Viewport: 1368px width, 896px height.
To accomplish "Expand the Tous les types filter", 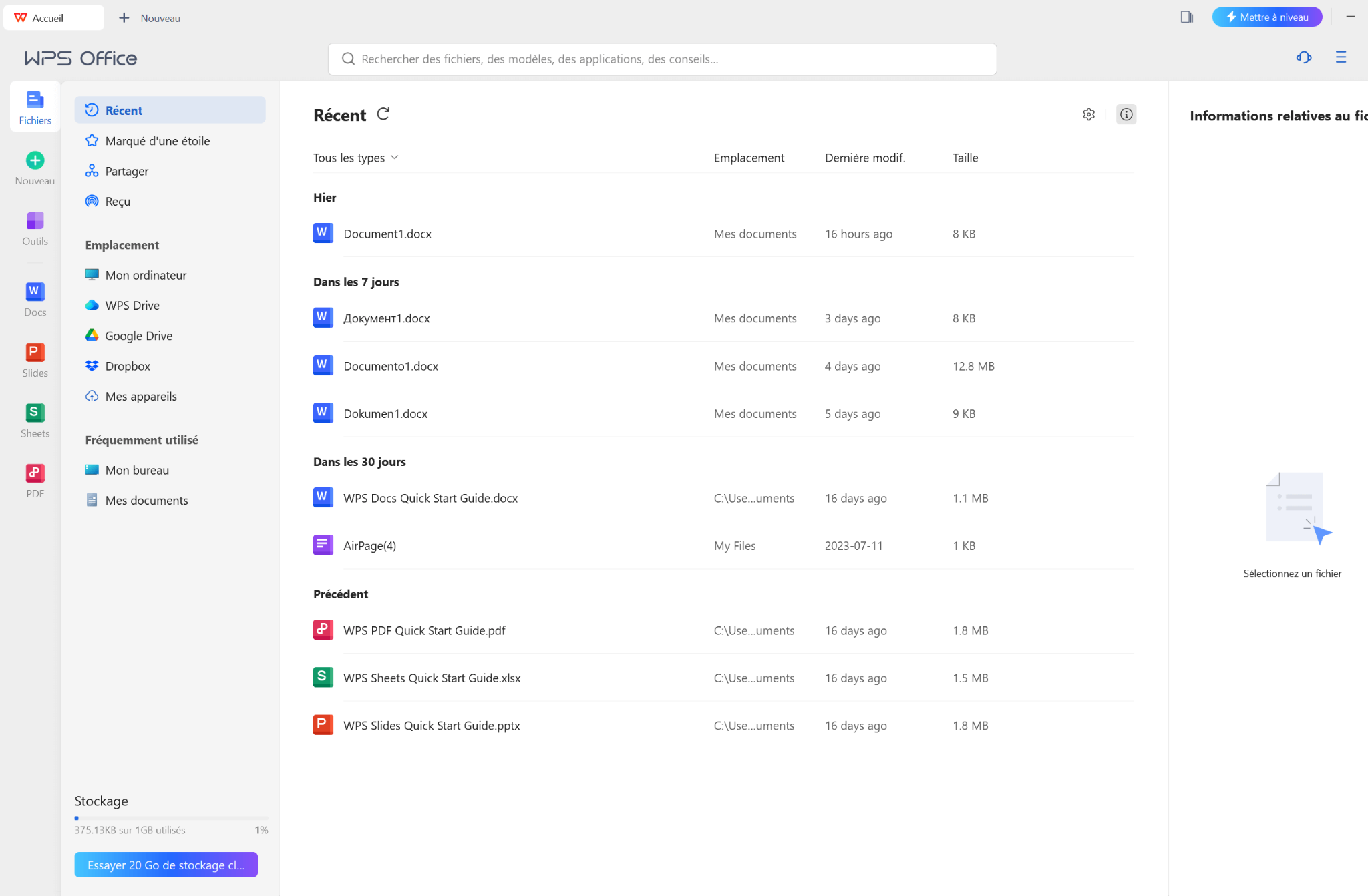I will point(355,158).
